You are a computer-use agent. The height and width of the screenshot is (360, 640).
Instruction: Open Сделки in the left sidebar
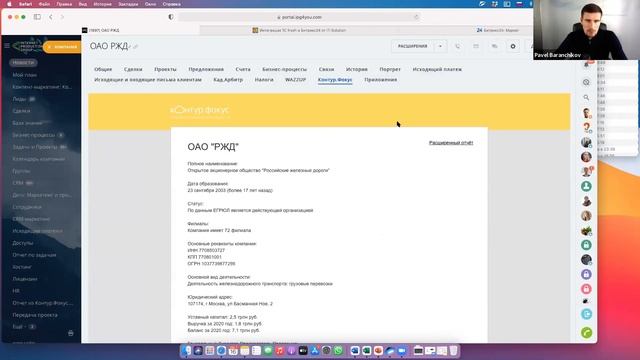[21, 111]
